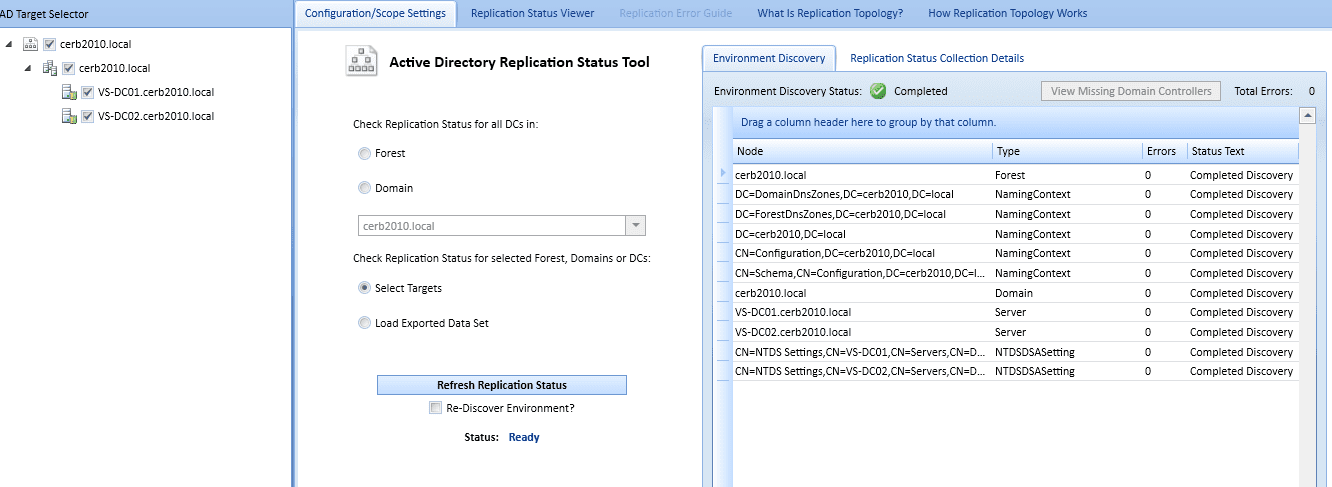Select the CN=NTDS Settings,CN=VS-DC02 row
Image resolution: width=1332 pixels, height=487 pixels.
1015,371
